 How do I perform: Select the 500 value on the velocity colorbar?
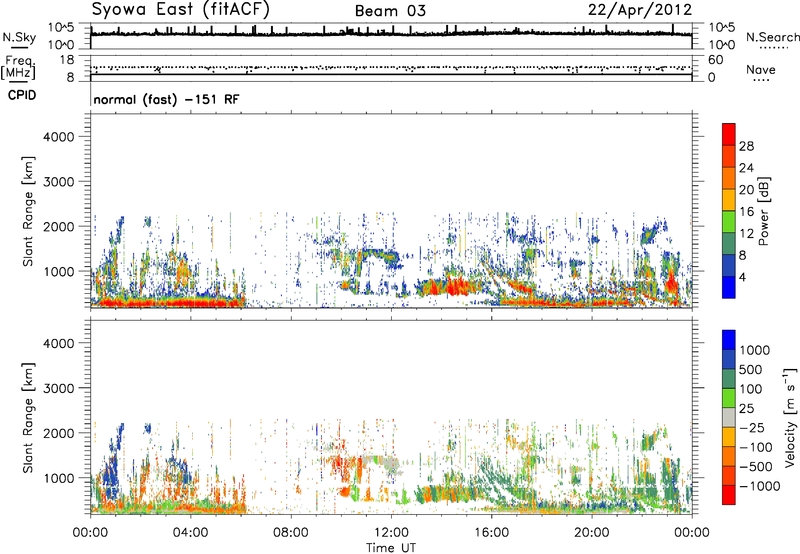pos(751,369)
